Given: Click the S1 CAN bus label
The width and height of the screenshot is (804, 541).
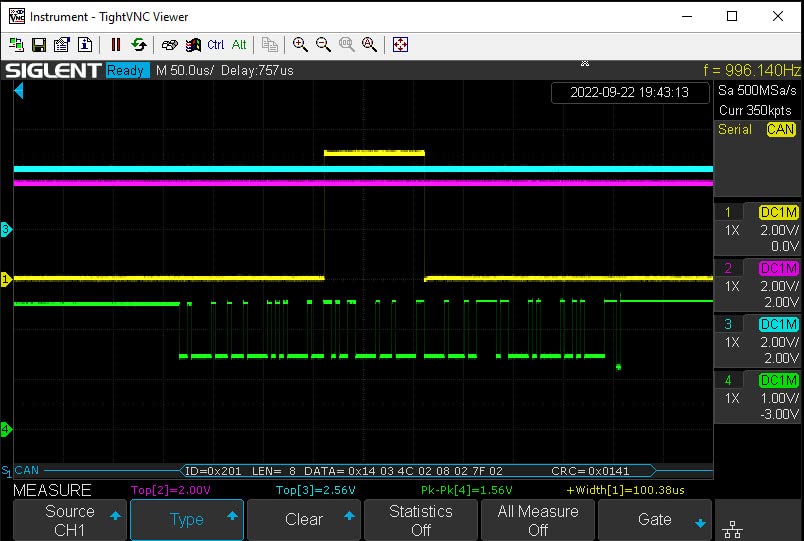Looking at the screenshot, I should point(21,470).
